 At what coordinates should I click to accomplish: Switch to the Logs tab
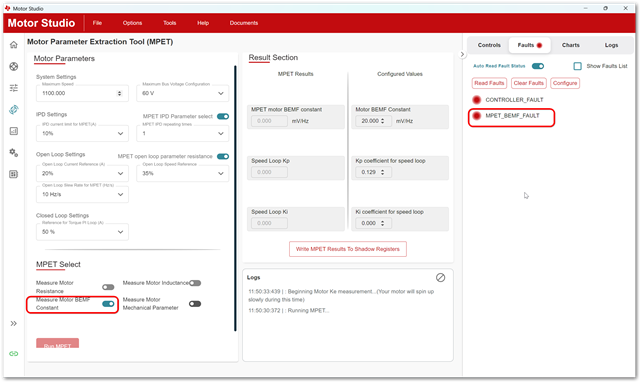coord(611,45)
